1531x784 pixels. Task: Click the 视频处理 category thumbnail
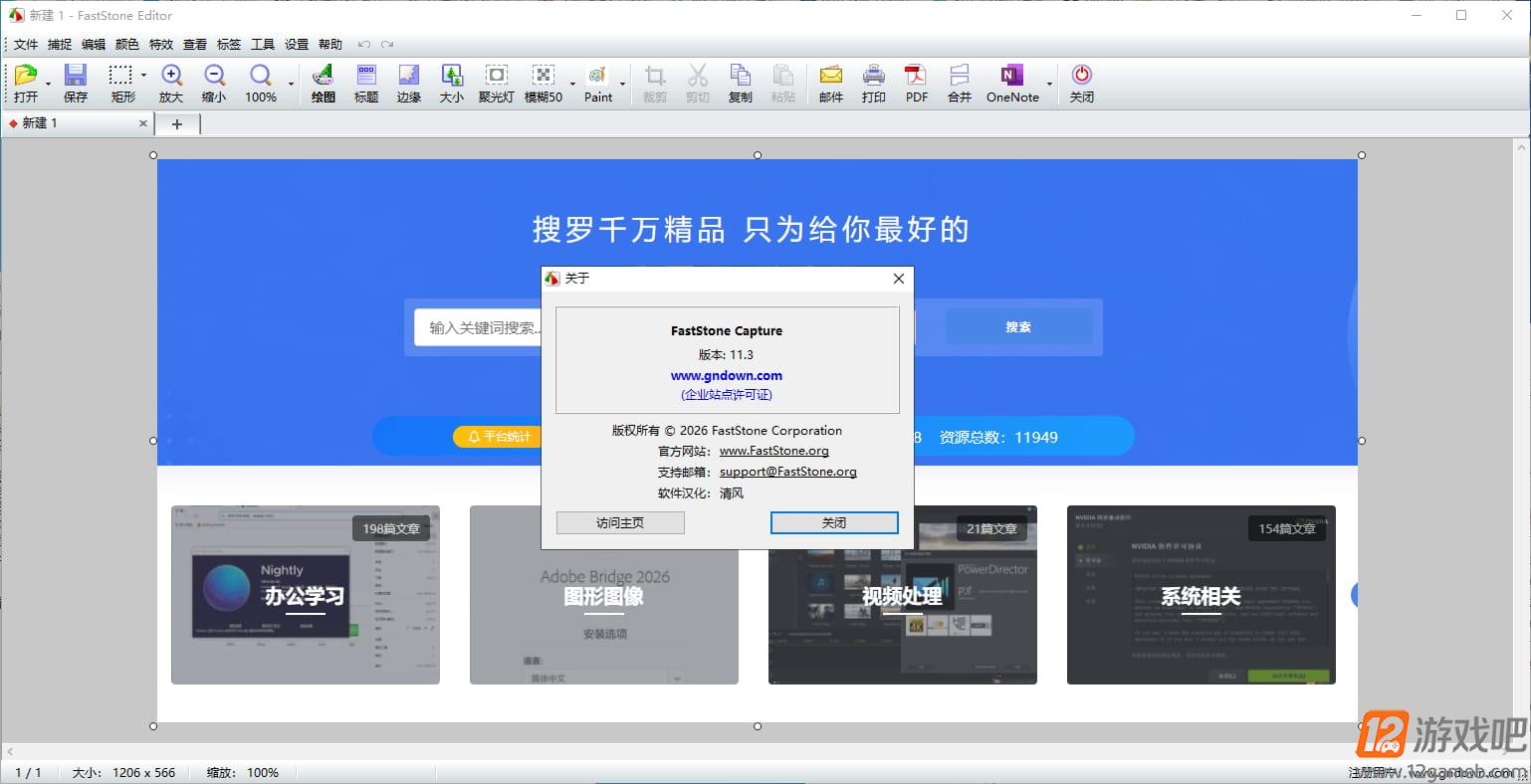[x=903, y=595]
